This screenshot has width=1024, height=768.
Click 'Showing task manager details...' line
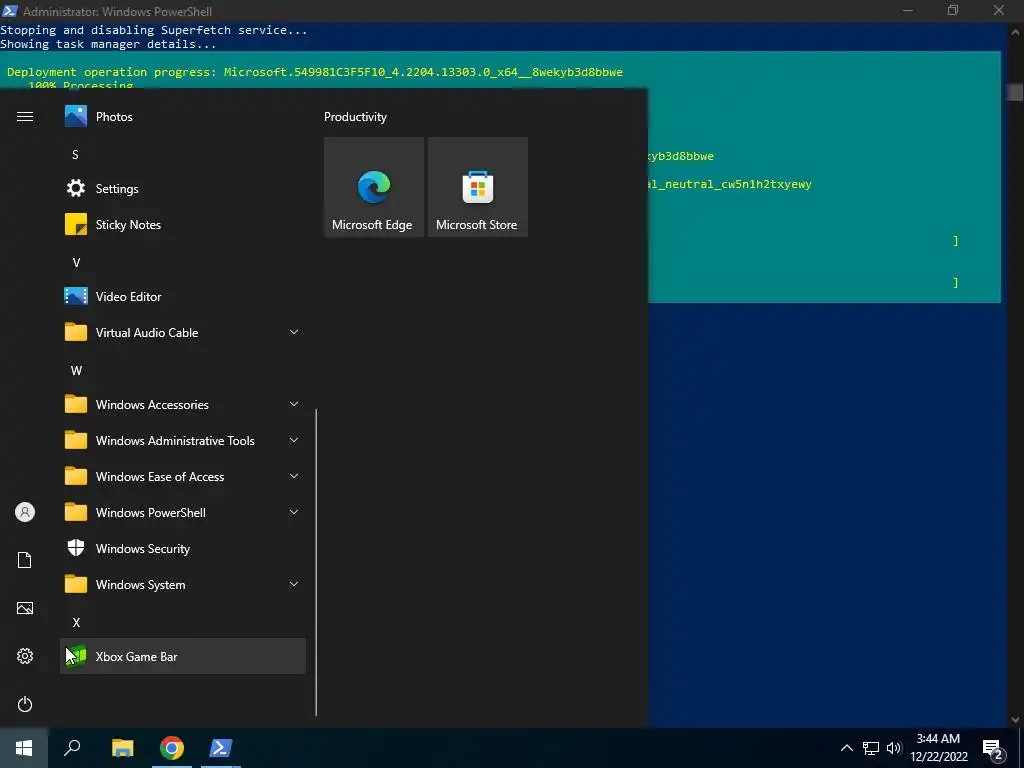tap(108, 44)
